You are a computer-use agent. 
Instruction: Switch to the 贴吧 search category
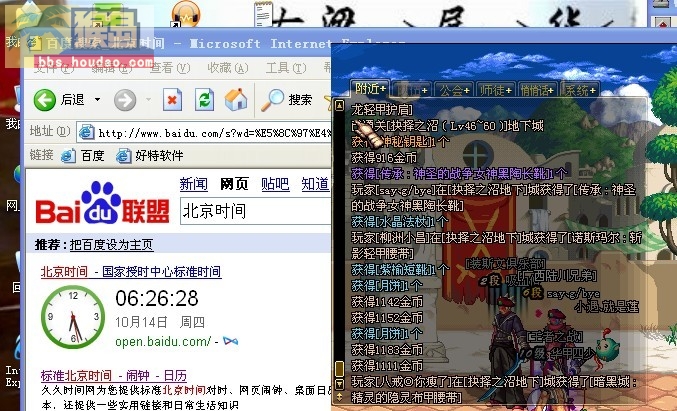[x=275, y=184]
